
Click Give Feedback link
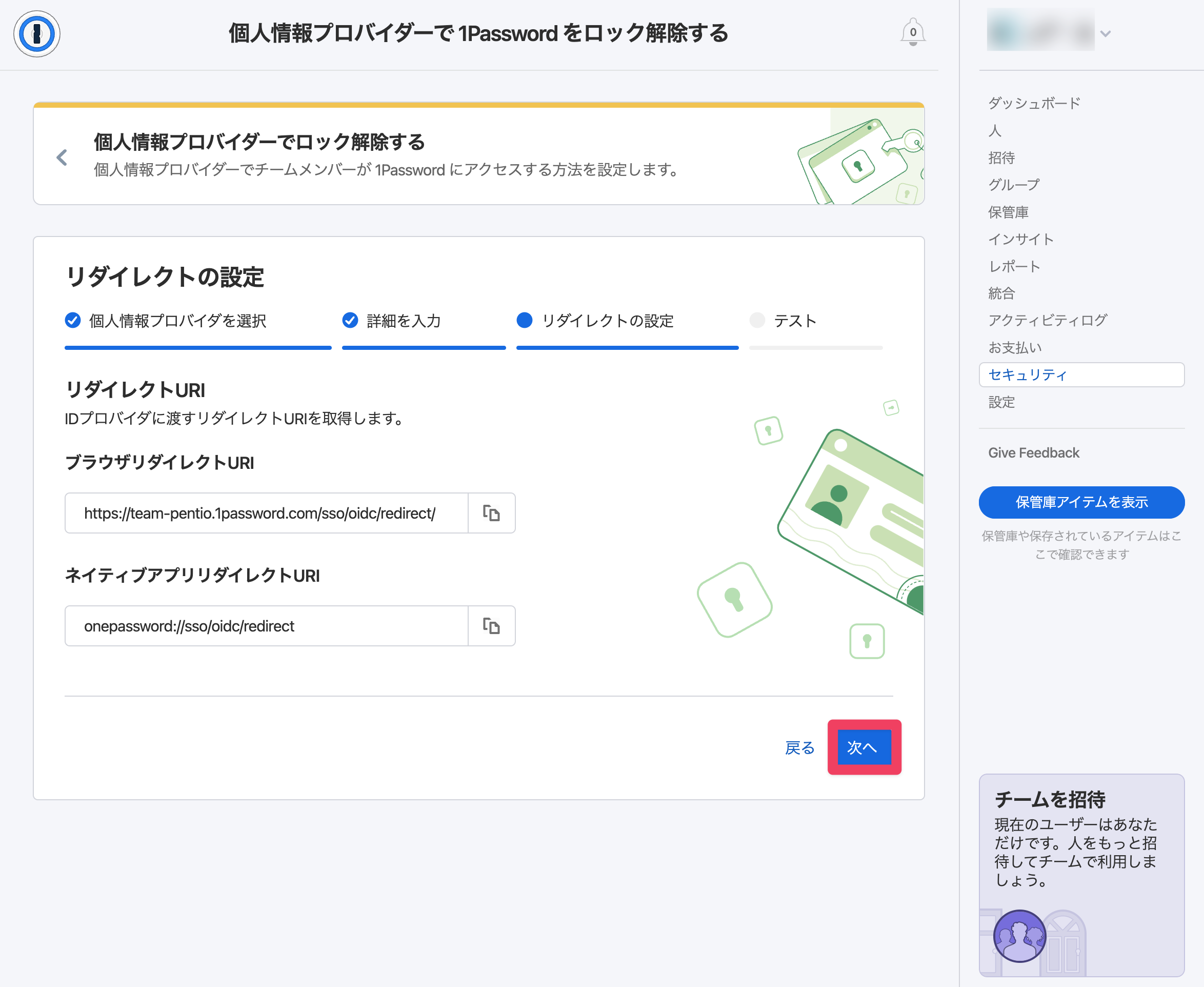(1034, 452)
